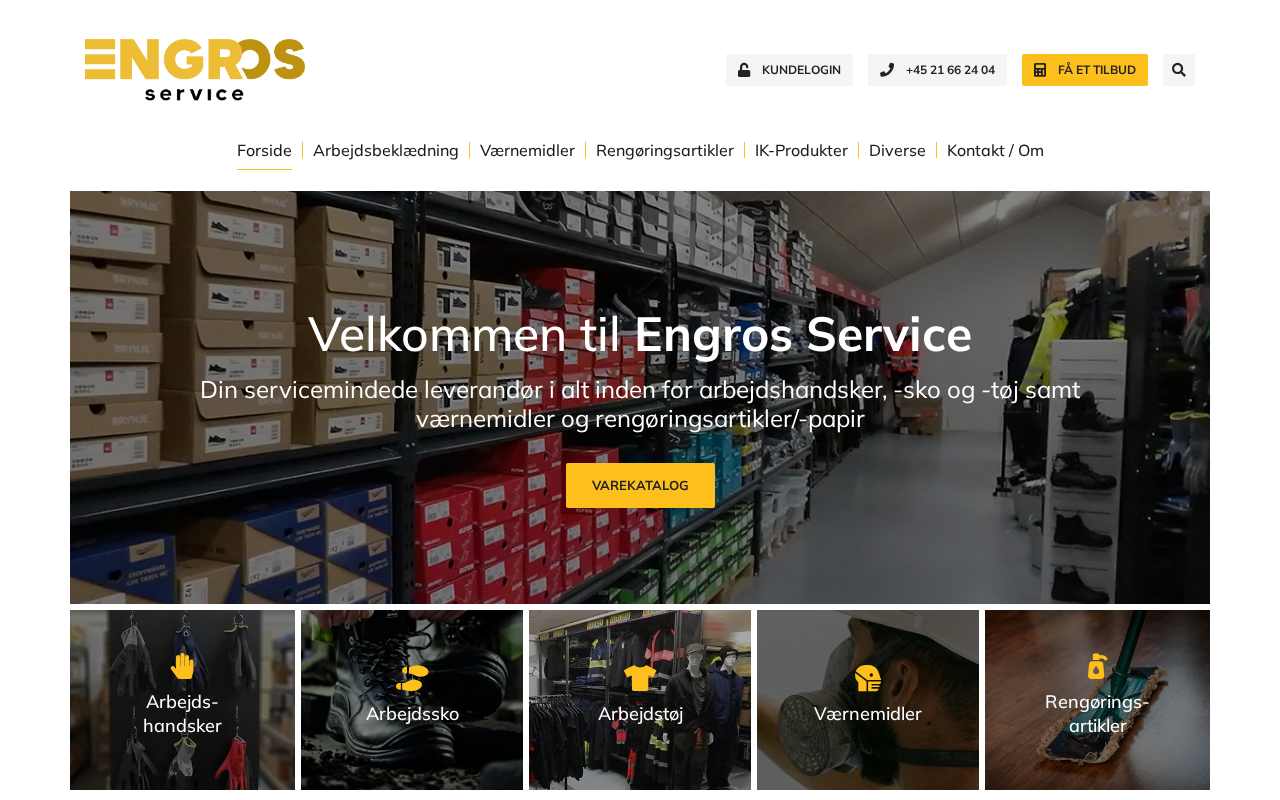Open the Værnemidler menu item

pos(527,150)
